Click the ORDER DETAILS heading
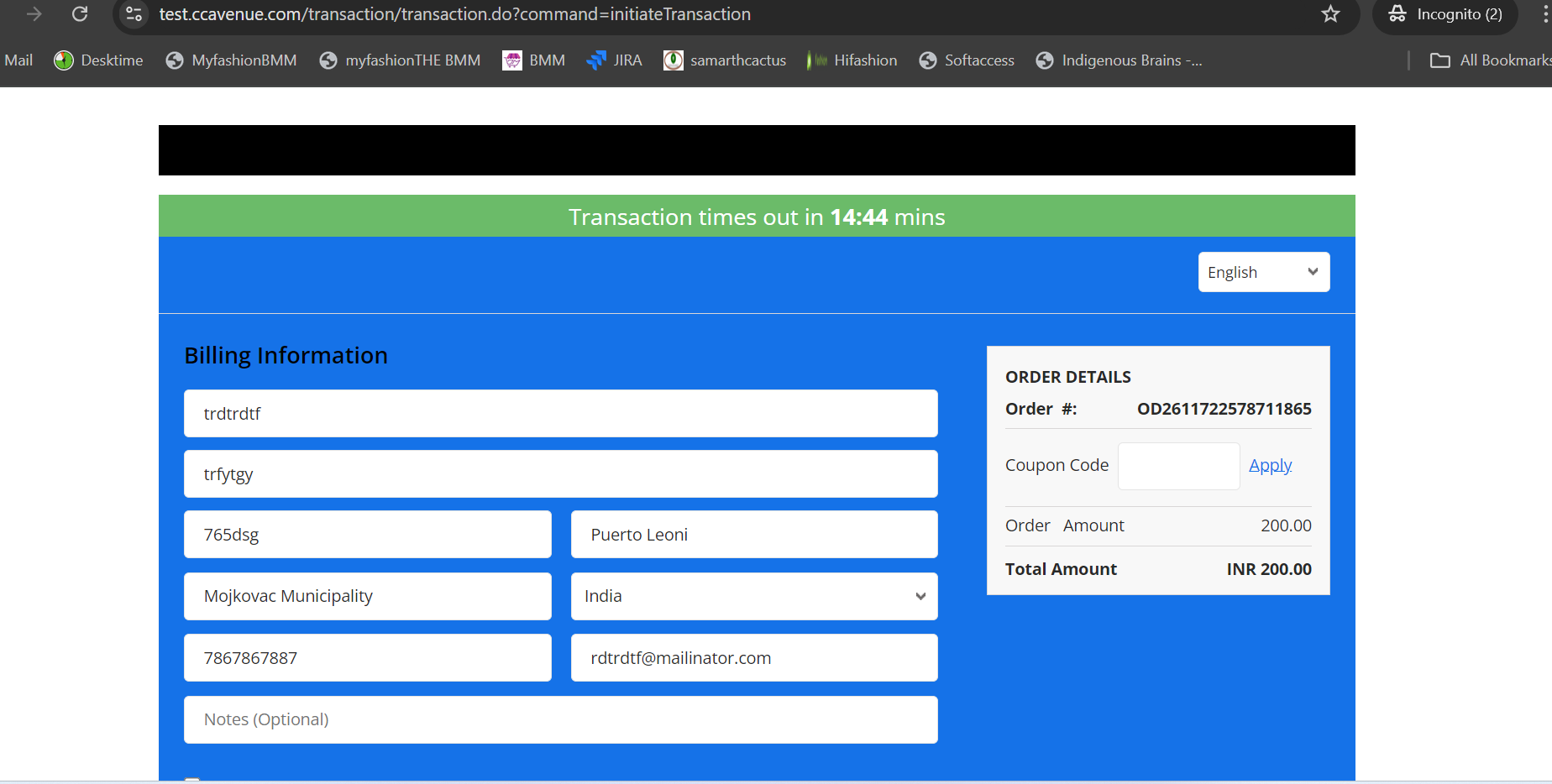Viewport: 1552px width, 784px height. [x=1068, y=377]
